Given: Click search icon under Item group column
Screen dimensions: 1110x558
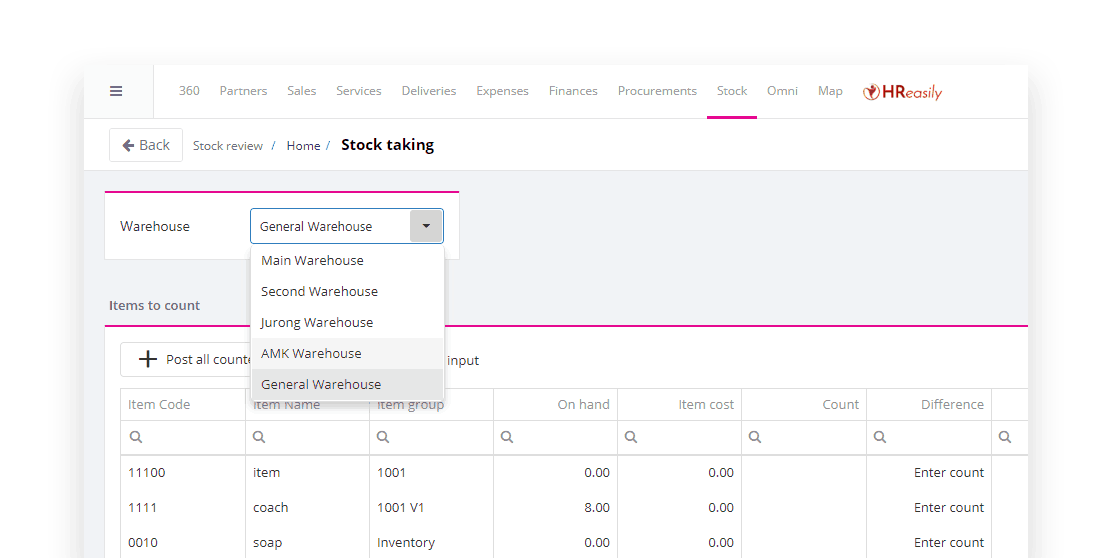Looking at the screenshot, I should click(383, 438).
